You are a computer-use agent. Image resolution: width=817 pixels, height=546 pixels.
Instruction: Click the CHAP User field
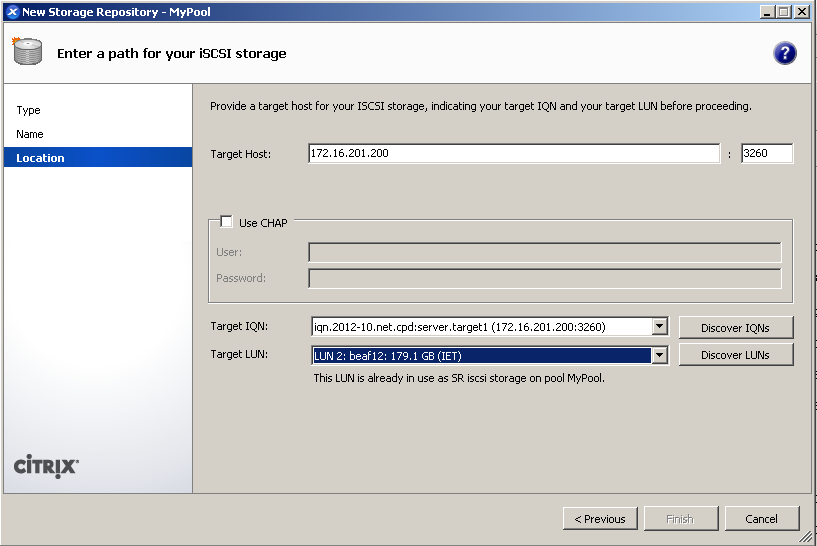point(544,252)
